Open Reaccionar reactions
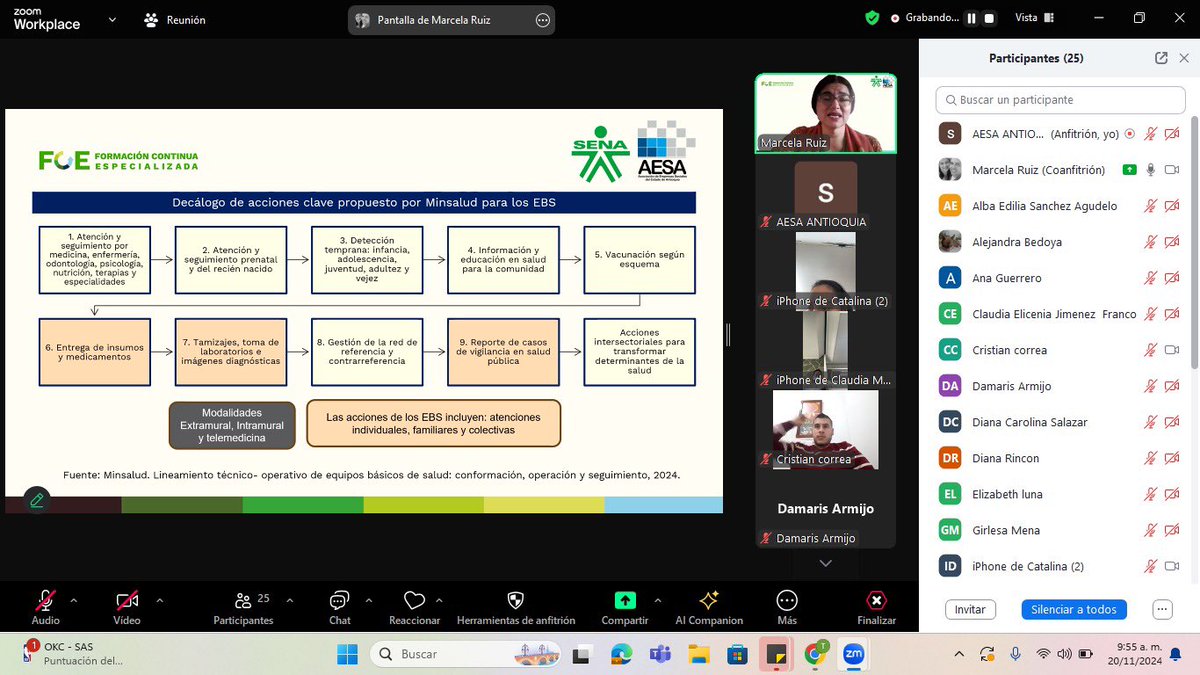1200x675 pixels. [x=414, y=607]
